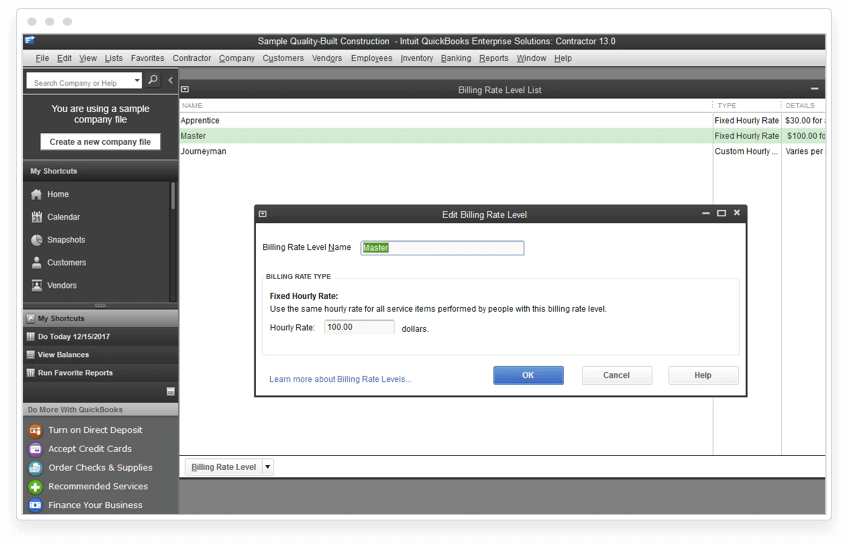Click the Search Company or Help field
The height and width of the screenshot is (544, 848).
click(80, 81)
